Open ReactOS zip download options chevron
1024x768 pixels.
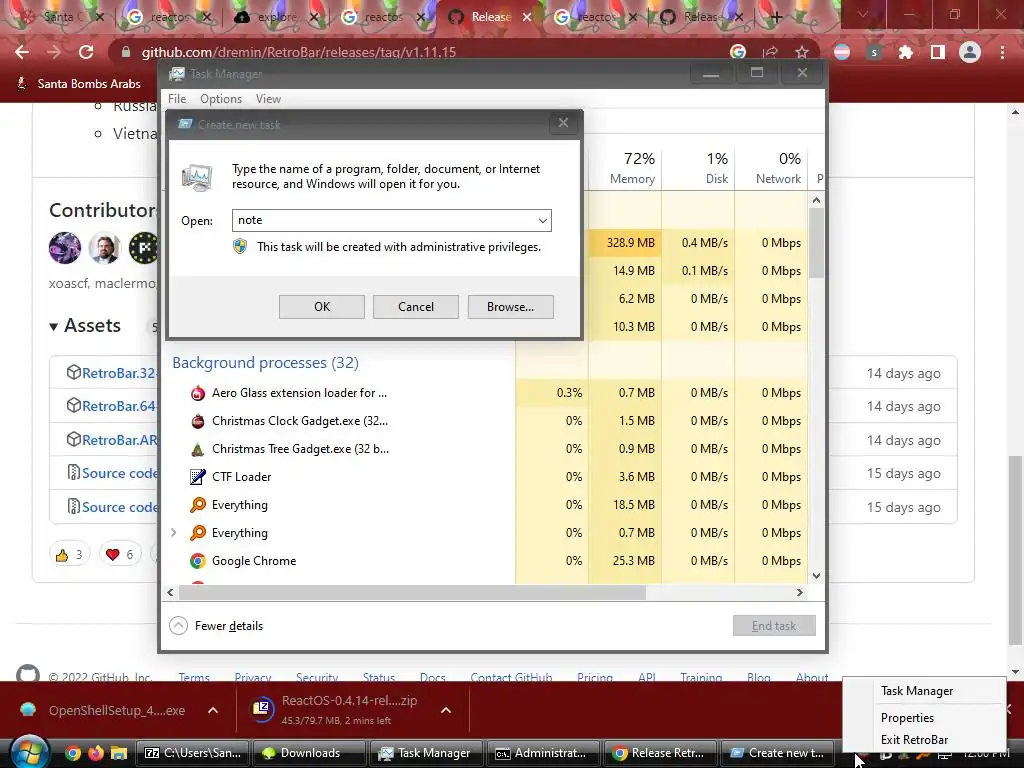(445, 710)
